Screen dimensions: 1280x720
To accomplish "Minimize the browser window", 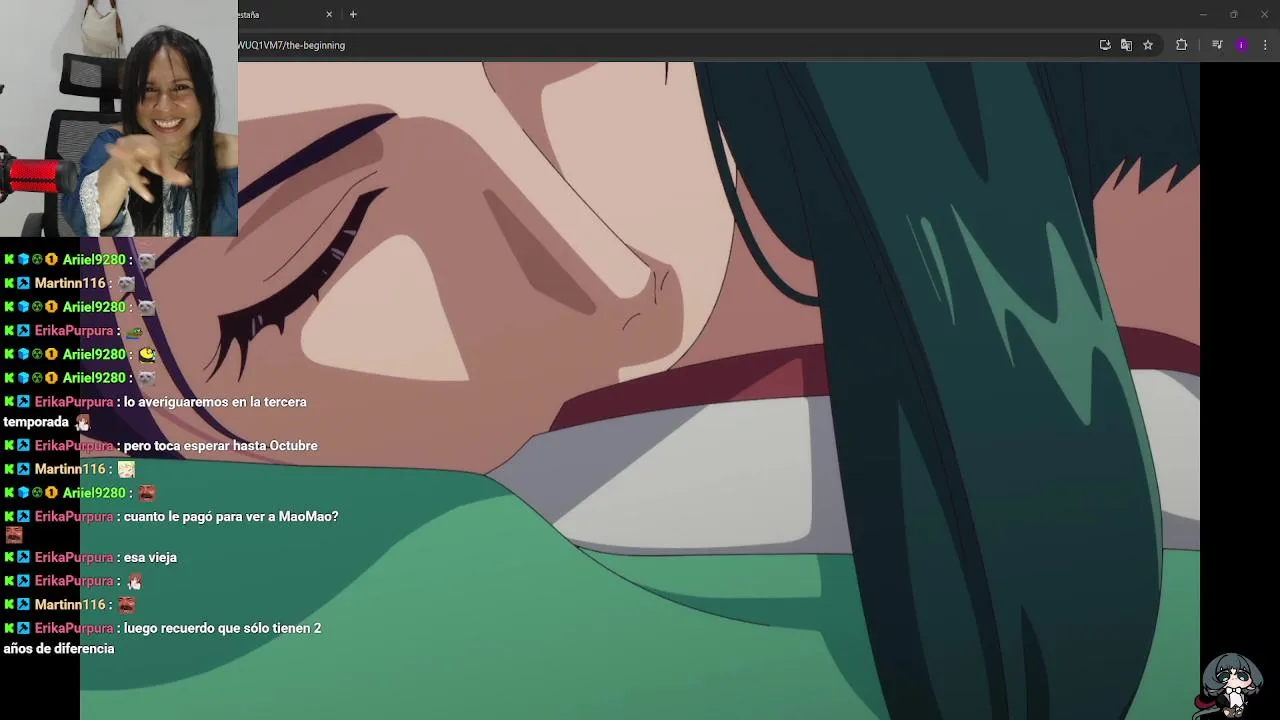I will tap(1203, 14).
